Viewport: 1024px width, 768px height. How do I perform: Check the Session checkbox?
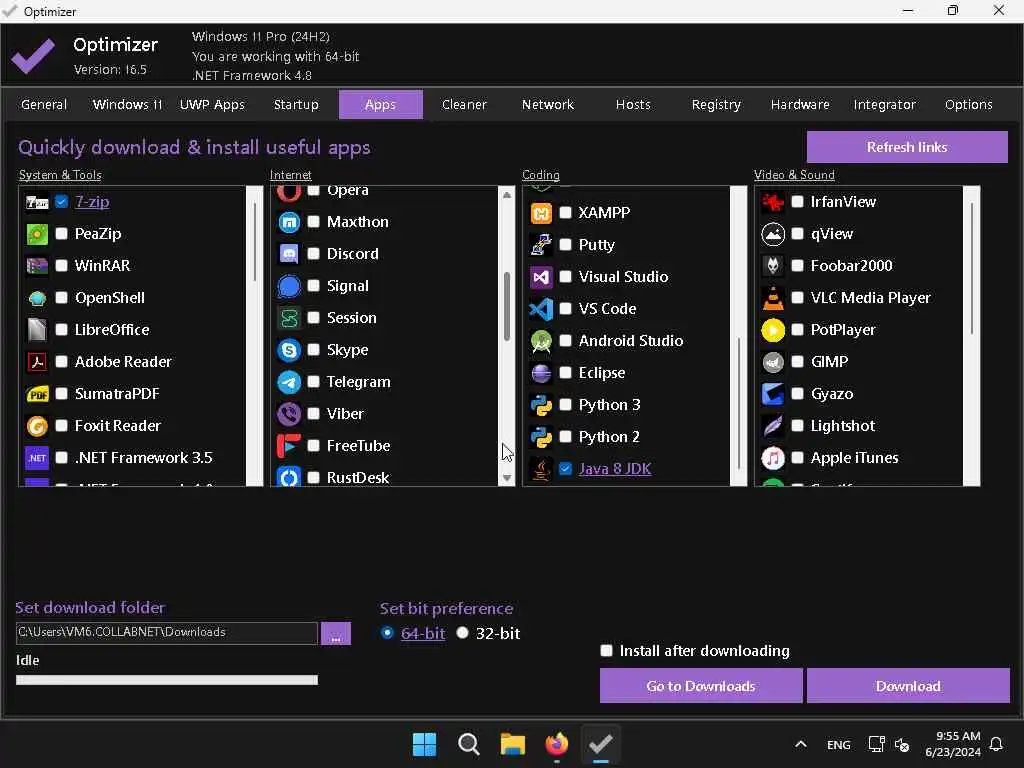click(x=313, y=318)
